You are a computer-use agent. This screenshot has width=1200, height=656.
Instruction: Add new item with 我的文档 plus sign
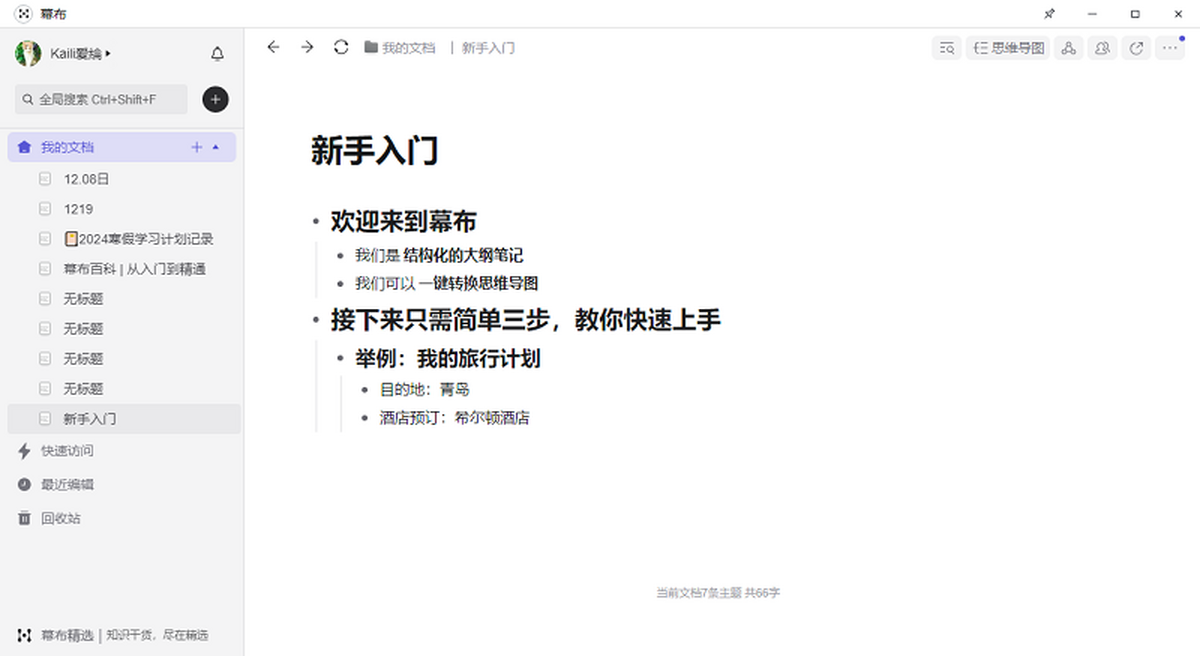[x=196, y=148]
